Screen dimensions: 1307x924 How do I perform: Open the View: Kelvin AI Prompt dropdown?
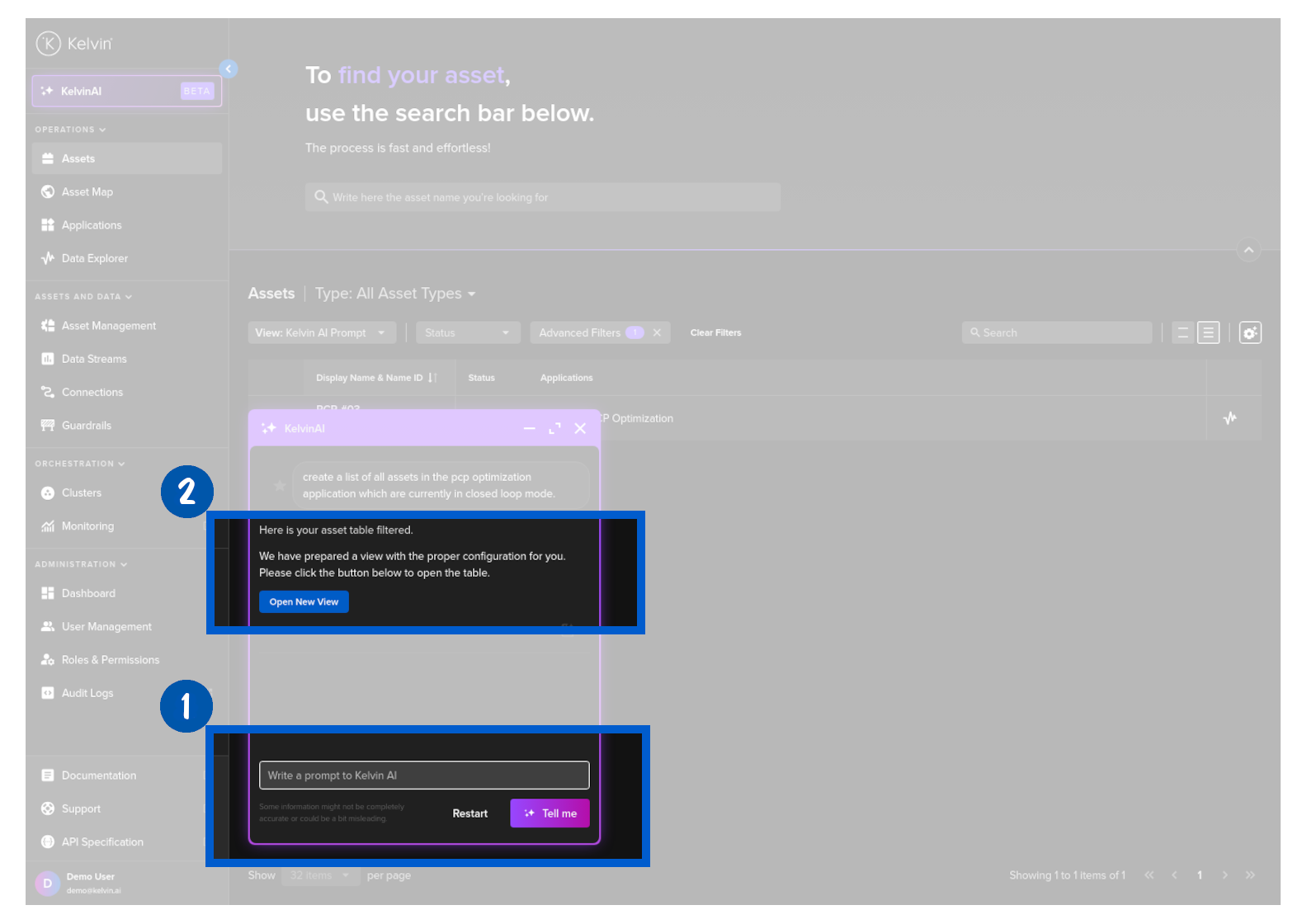[321, 332]
